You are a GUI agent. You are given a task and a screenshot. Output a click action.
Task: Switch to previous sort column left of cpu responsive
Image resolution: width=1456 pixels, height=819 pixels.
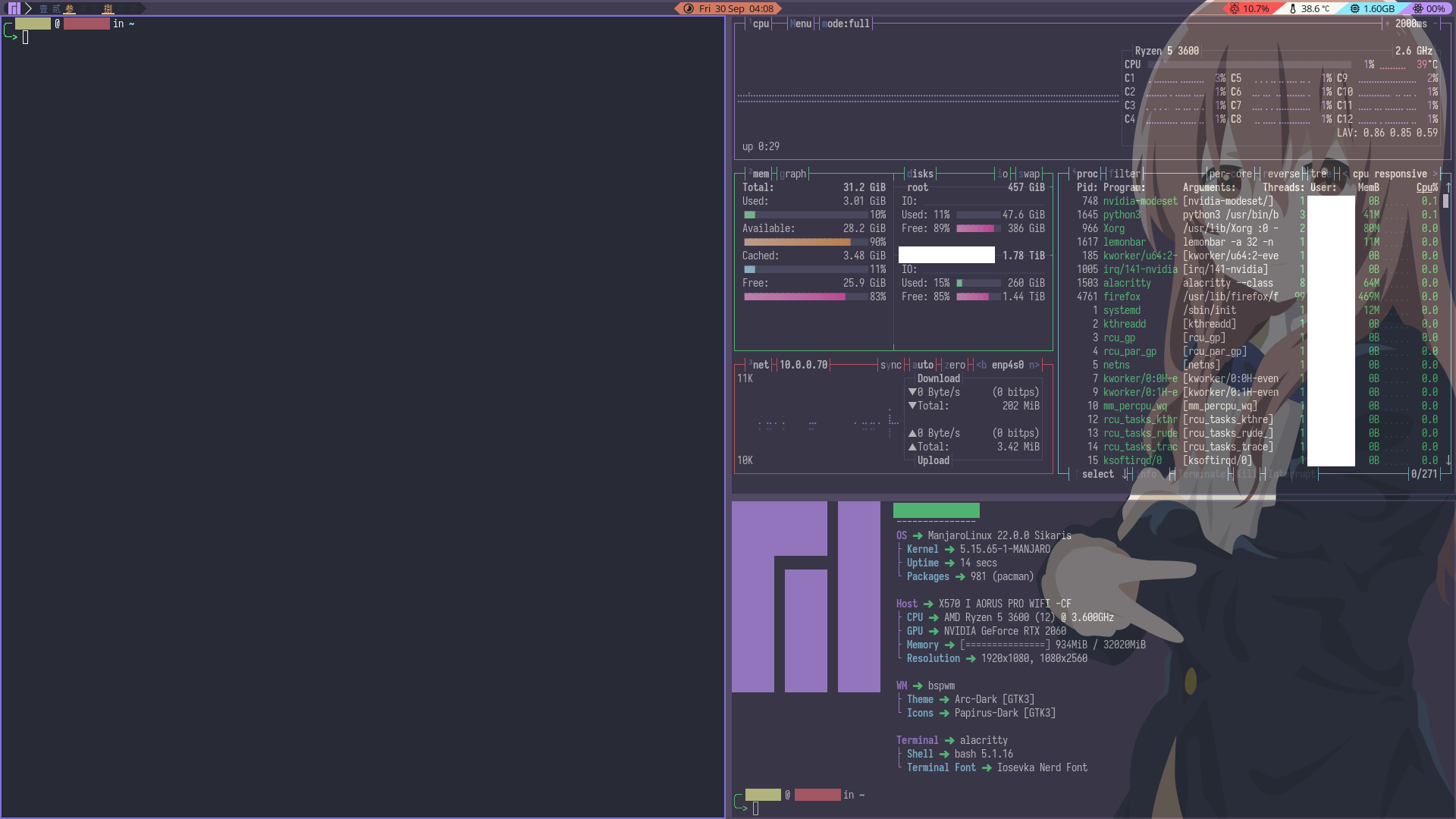[1345, 174]
